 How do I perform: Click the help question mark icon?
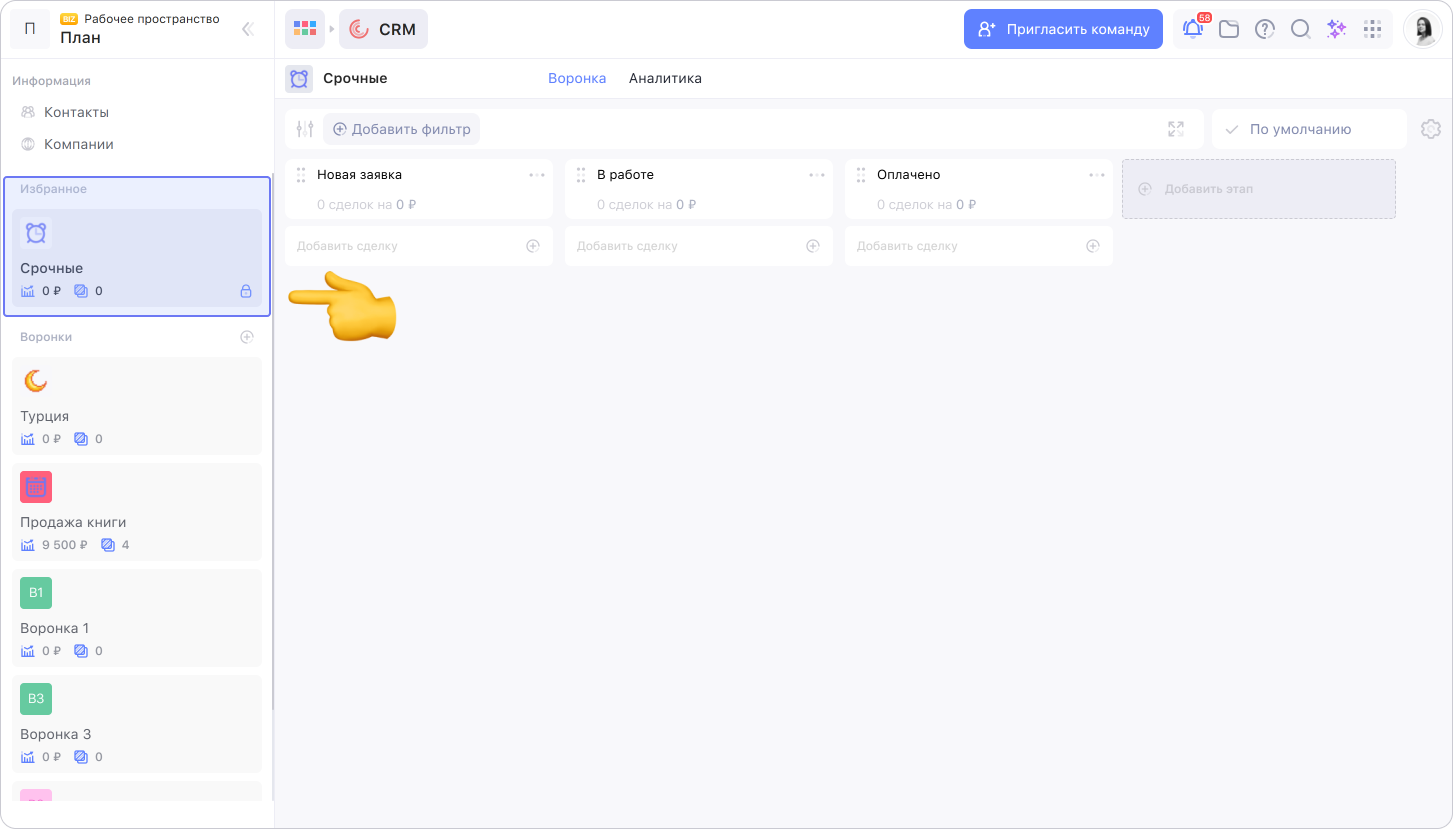[x=1265, y=29]
